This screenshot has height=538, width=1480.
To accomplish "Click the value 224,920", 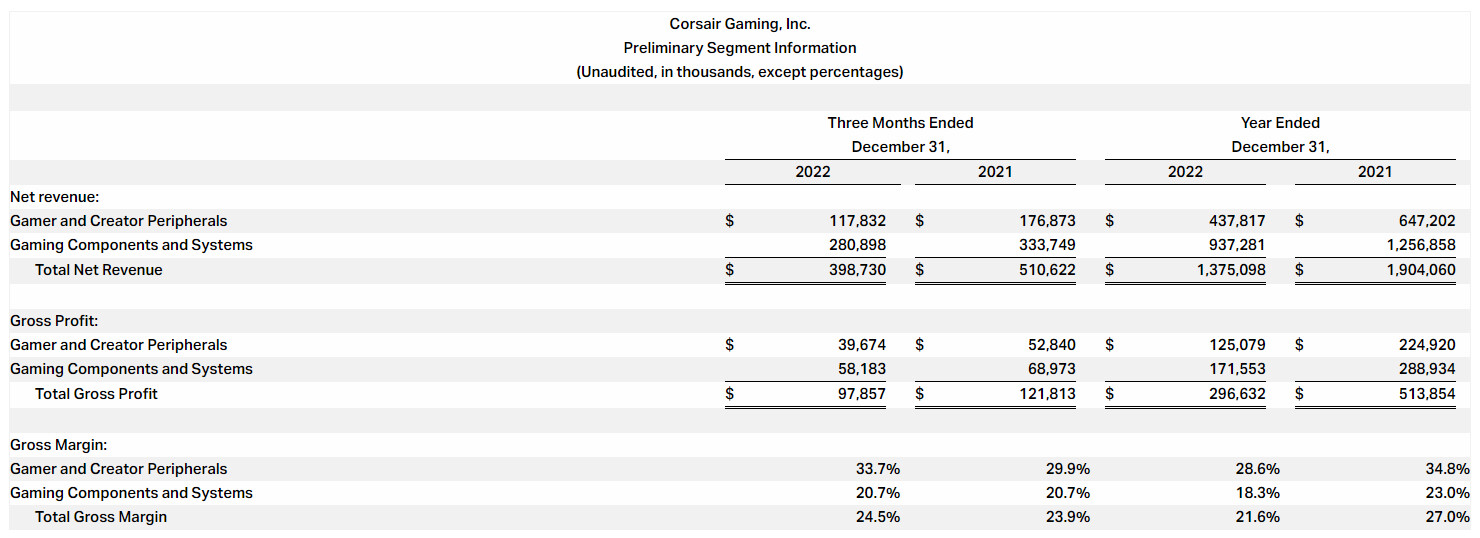I will (1425, 345).
